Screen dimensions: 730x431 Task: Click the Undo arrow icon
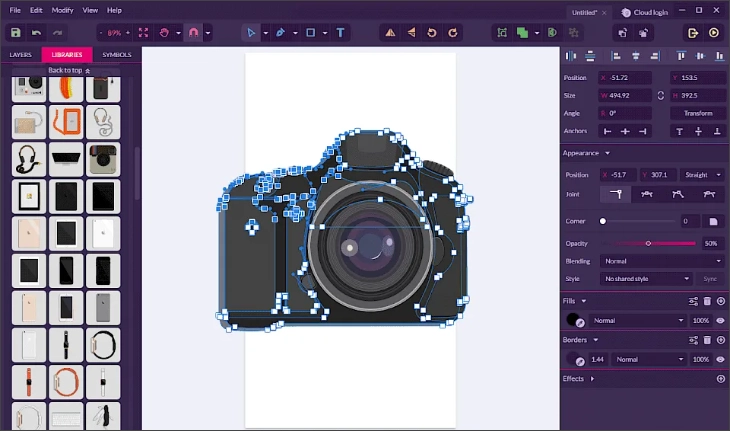[x=36, y=33]
